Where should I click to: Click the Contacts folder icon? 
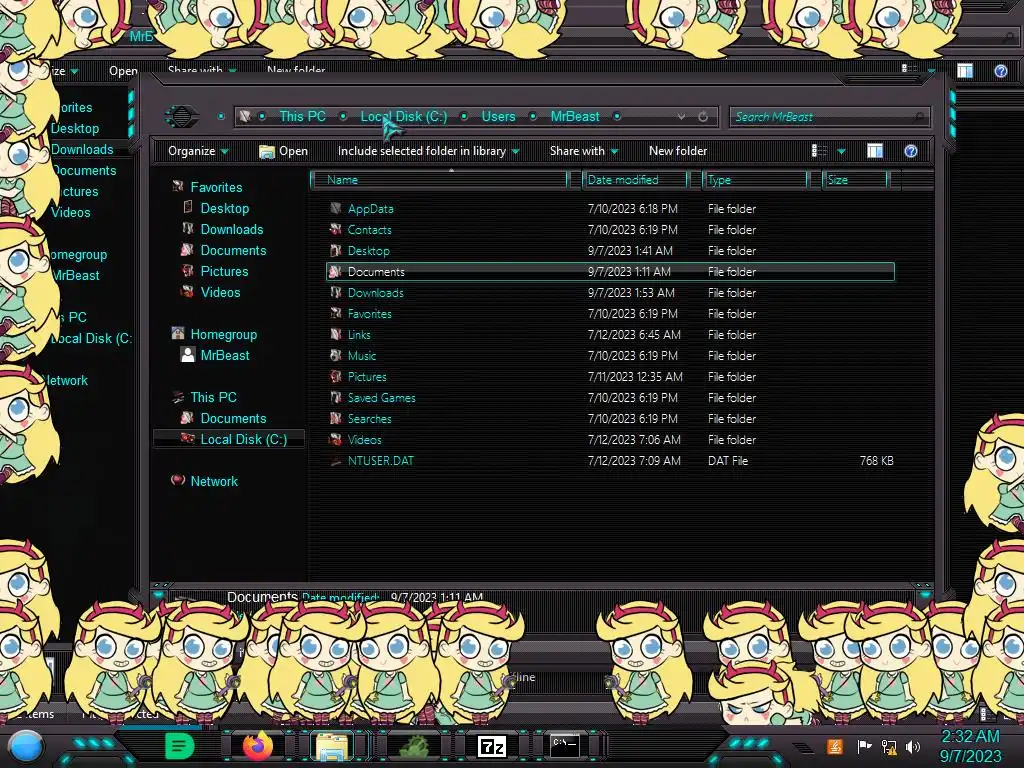[336, 229]
